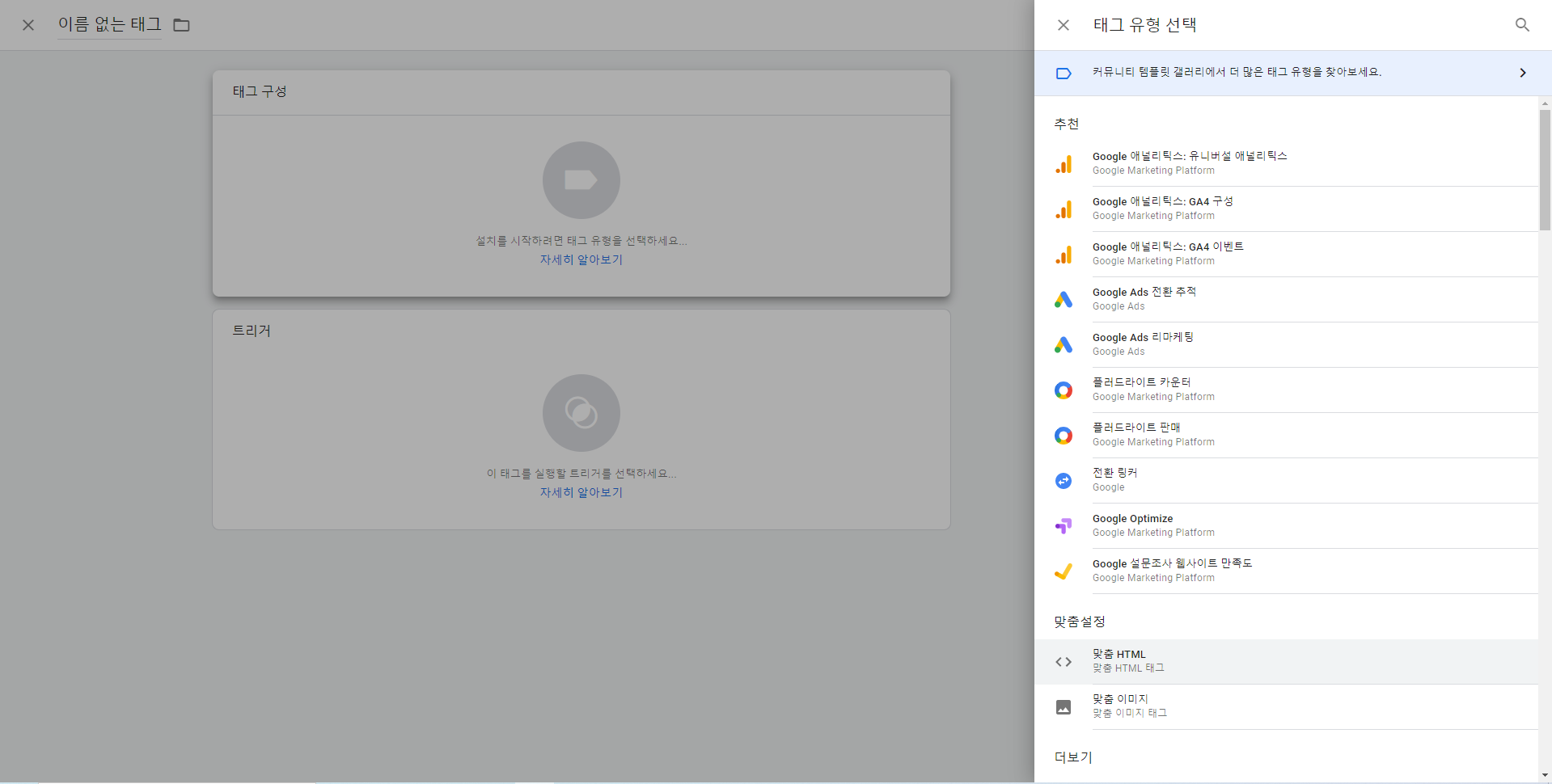Choose 'Google 애널리틱스: 유니버설 애널리틱스' tag type
Viewport: 1552px width, 784px height.
pyautogui.click(x=1286, y=164)
